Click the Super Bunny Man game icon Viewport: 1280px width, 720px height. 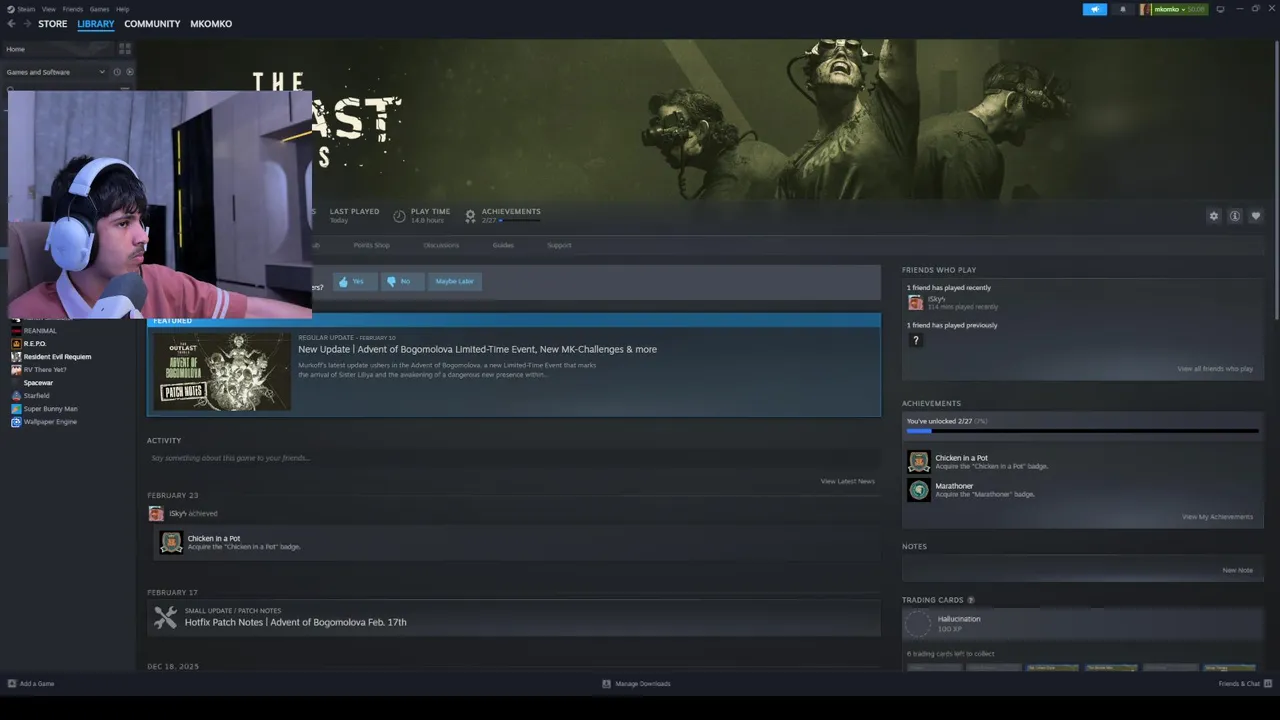pyautogui.click(x=16, y=409)
